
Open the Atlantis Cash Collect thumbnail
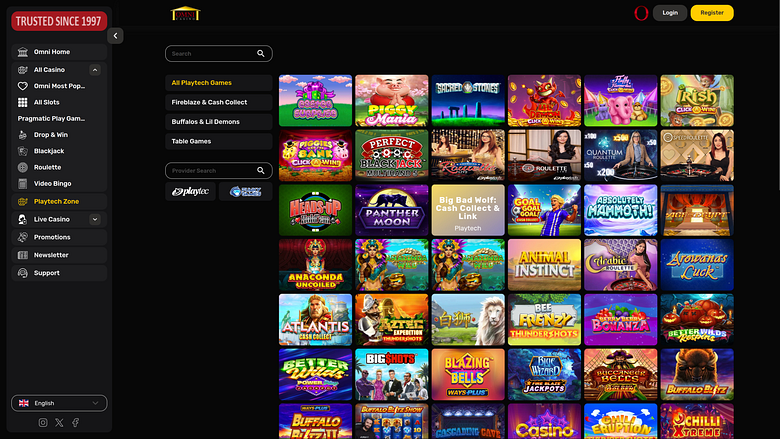tap(315, 320)
